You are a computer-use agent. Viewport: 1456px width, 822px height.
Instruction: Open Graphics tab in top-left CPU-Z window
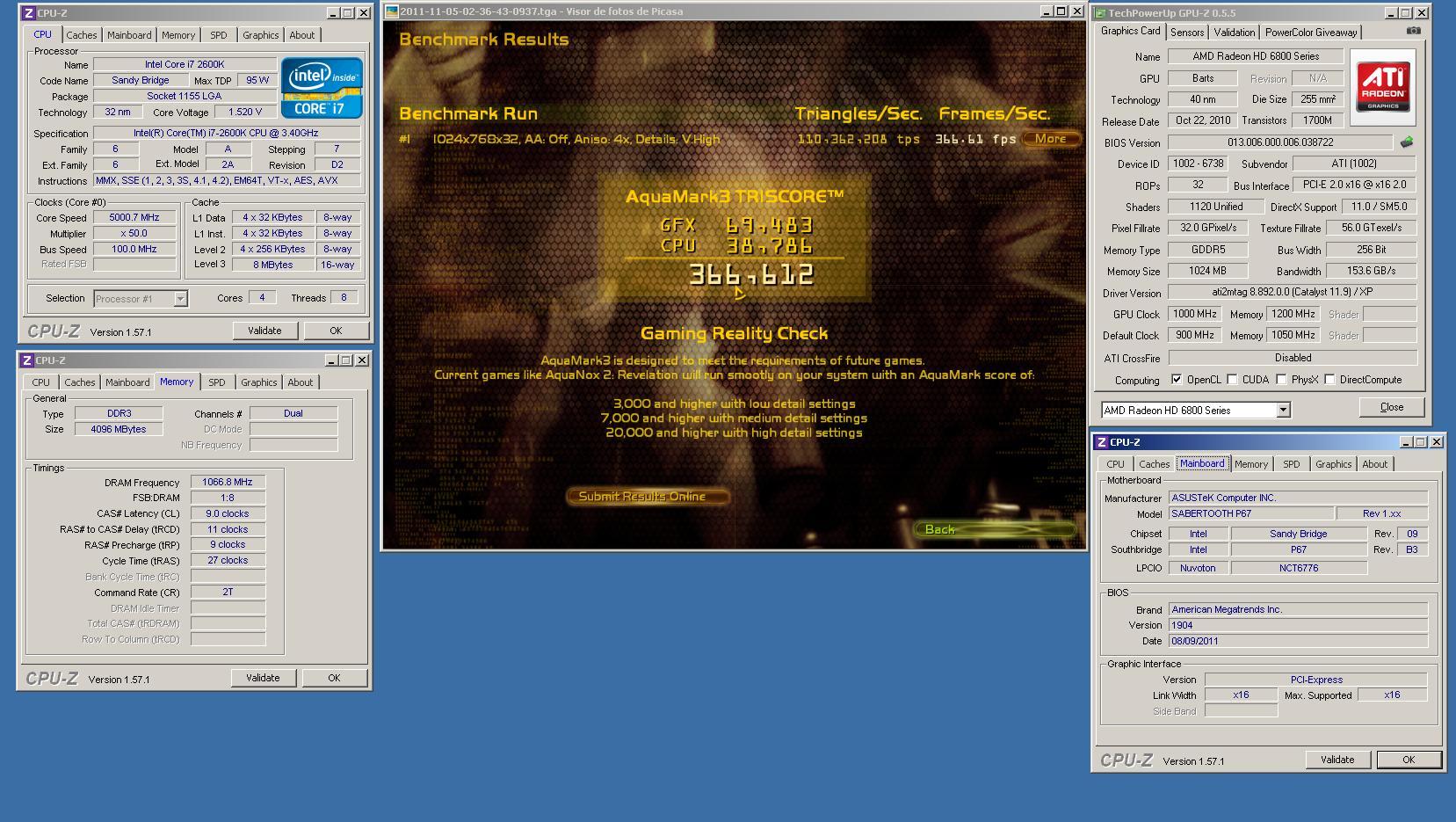click(x=261, y=35)
